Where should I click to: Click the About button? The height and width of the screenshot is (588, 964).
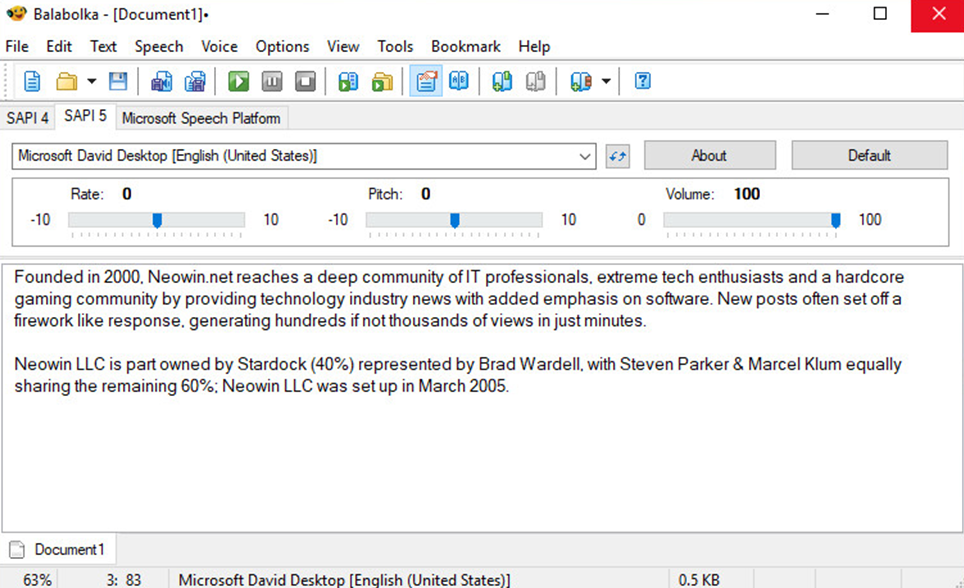[x=709, y=156]
